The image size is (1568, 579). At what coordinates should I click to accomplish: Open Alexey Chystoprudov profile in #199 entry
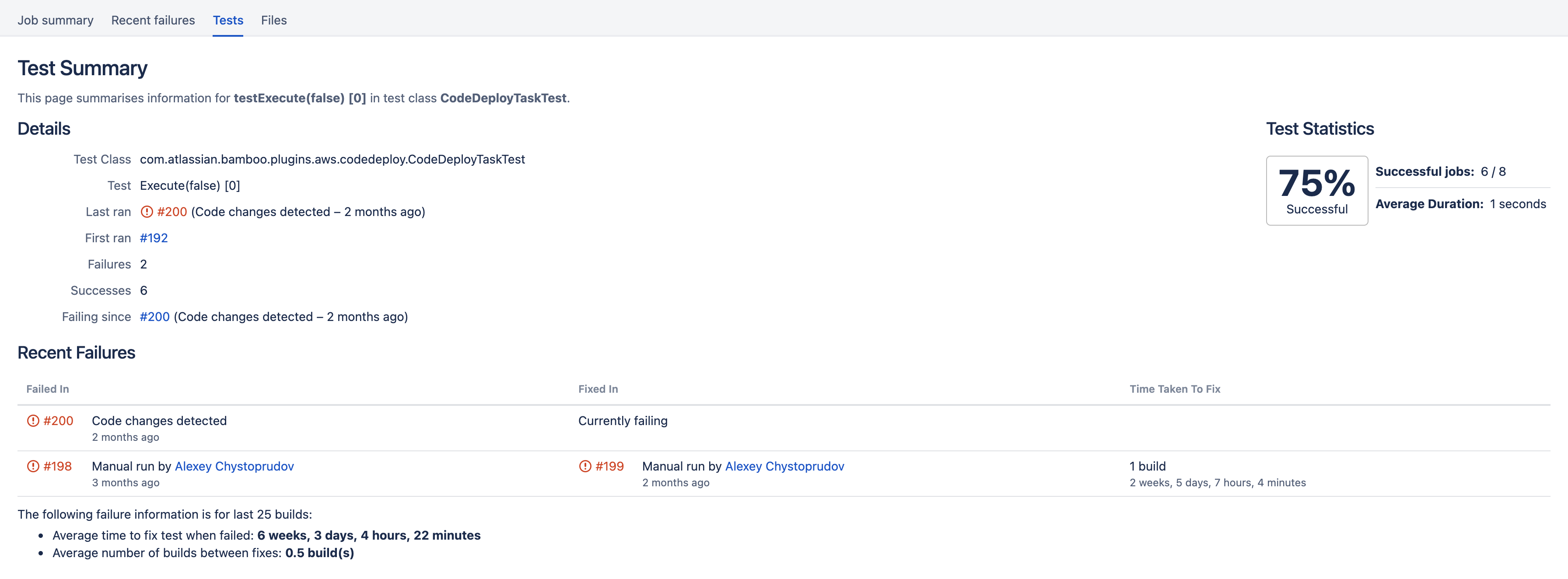(x=784, y=467)
